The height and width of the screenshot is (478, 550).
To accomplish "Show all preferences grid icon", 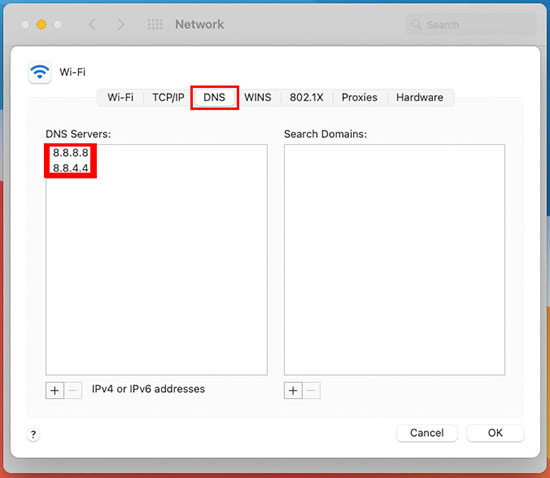I will 155,24.
